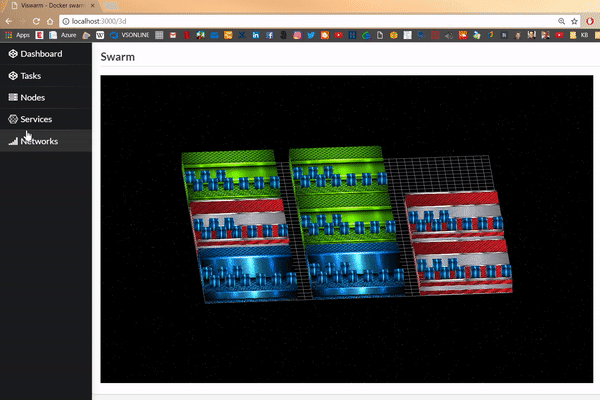Image resolution: width=600 pixels, height=400 pixels.
Task: Select the Viswarm - Docker swarm tab
Action: pyautogui.click(x=52, y=6)
